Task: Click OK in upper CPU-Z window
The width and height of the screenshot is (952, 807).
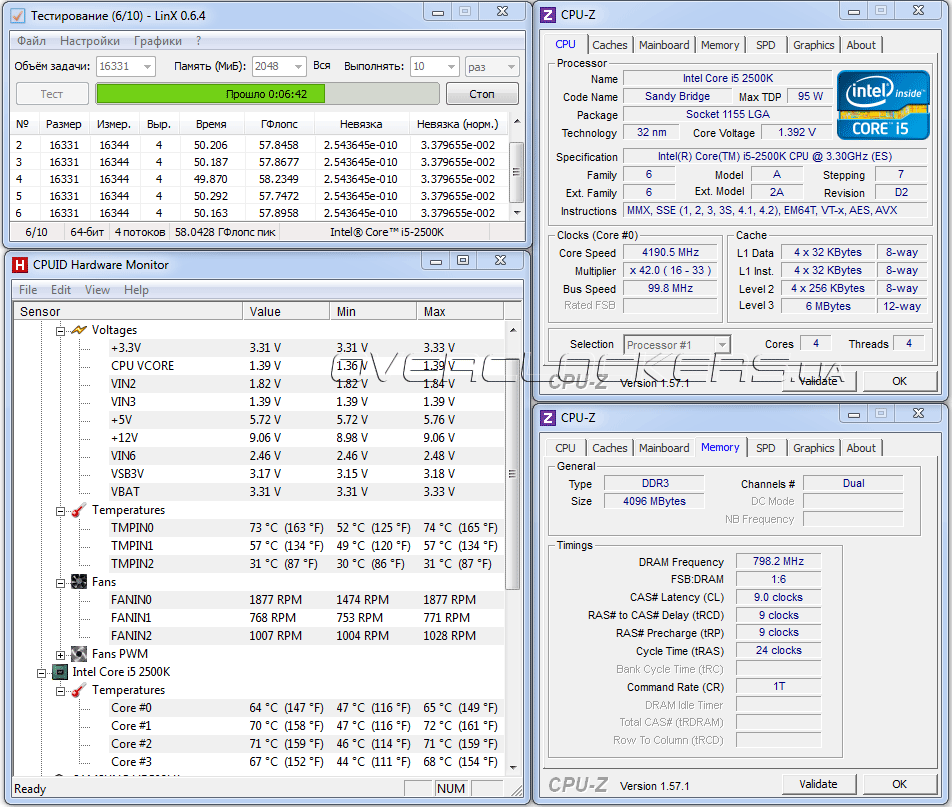Action: 900,381
